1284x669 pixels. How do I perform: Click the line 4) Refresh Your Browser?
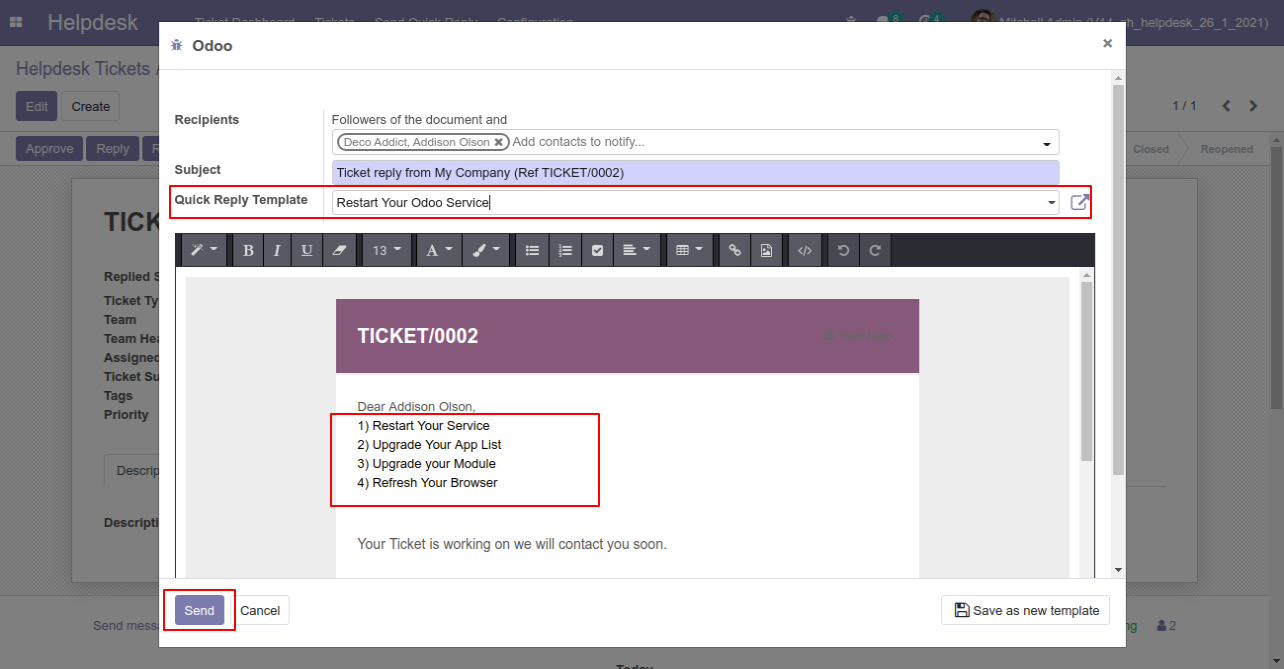tap(427, 483)
